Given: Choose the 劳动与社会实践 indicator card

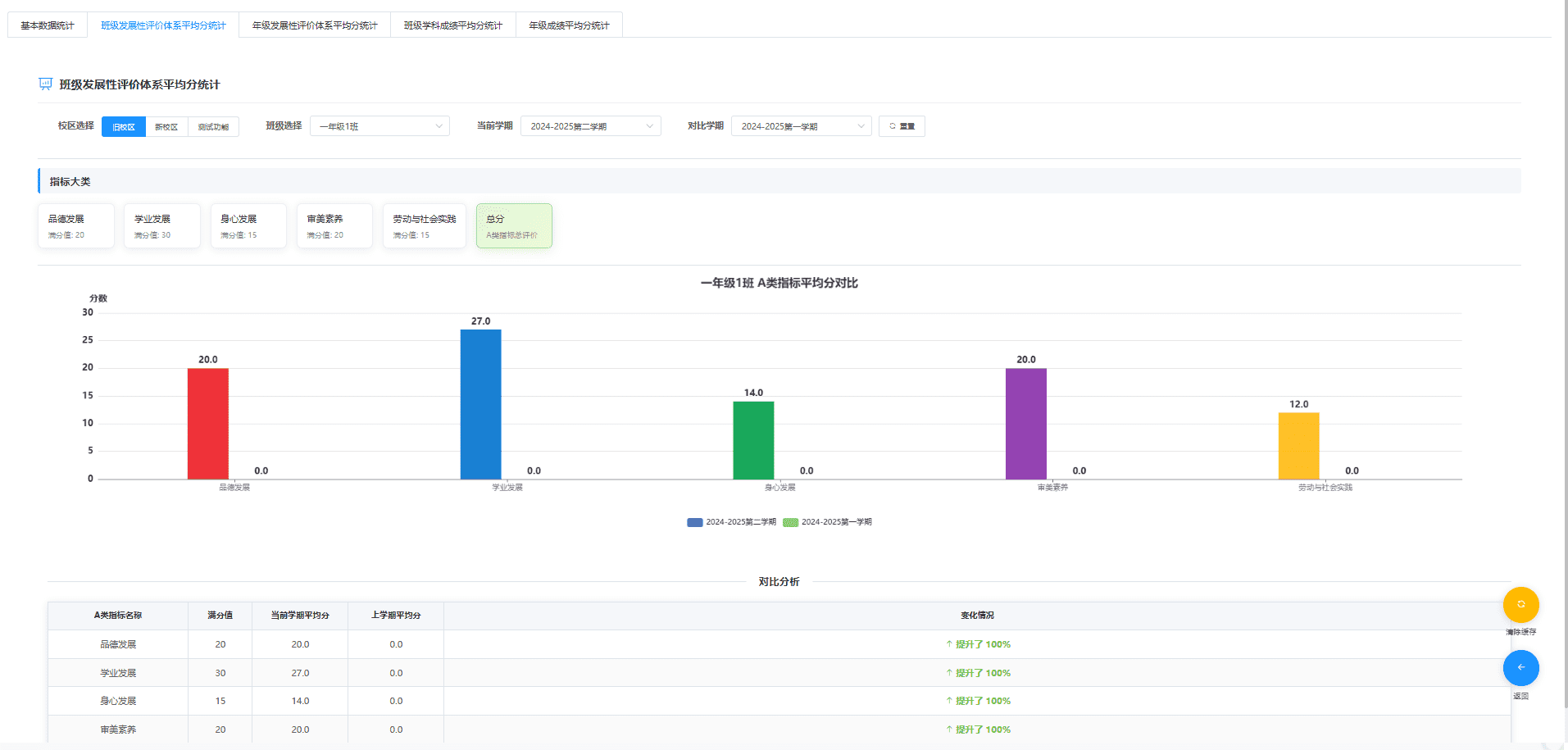Looking at the screenshot, I should [x=424, y=226].
